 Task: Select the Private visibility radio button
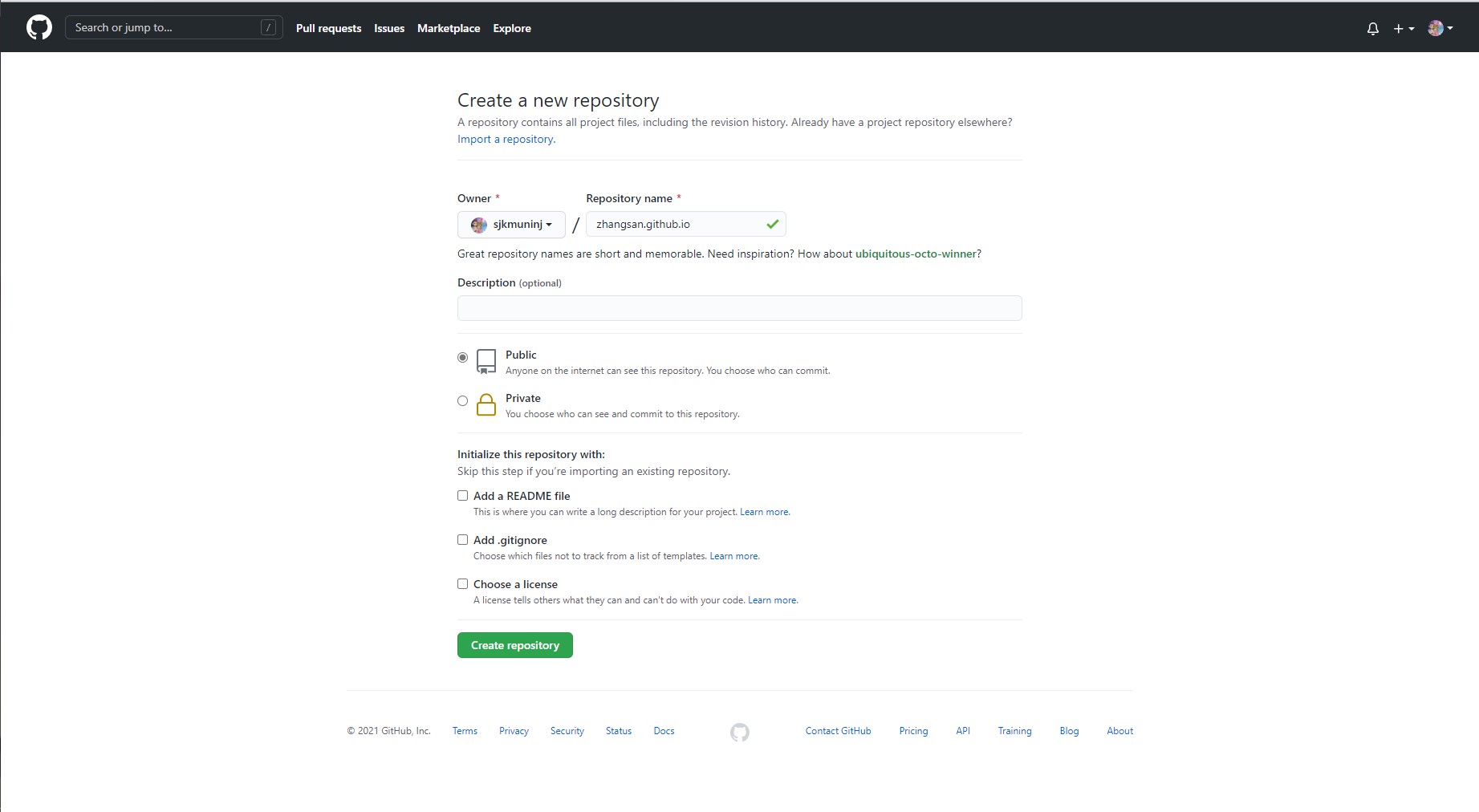[x=462, y=400]
